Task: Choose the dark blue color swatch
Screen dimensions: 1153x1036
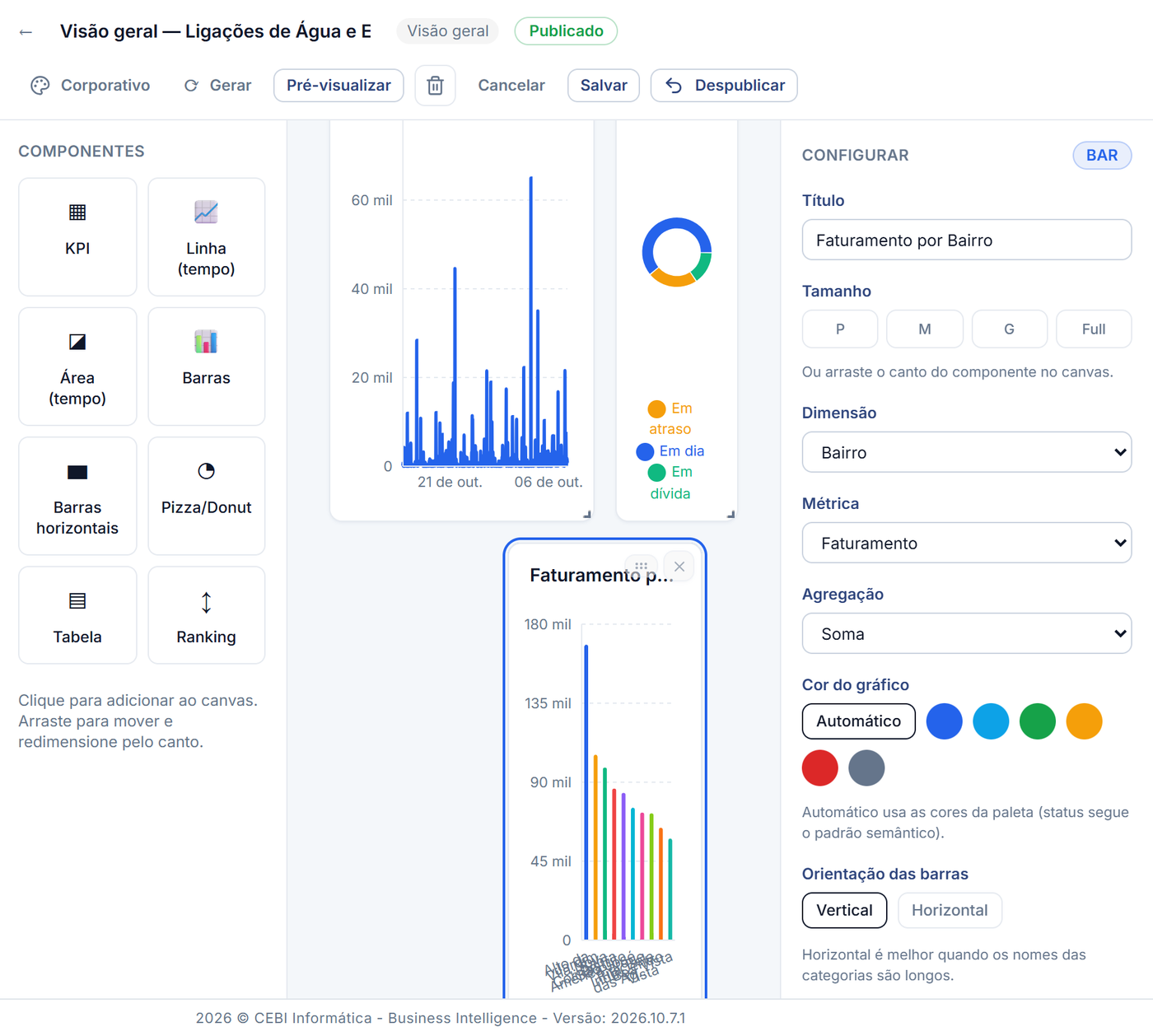Action: click(945, 721)
